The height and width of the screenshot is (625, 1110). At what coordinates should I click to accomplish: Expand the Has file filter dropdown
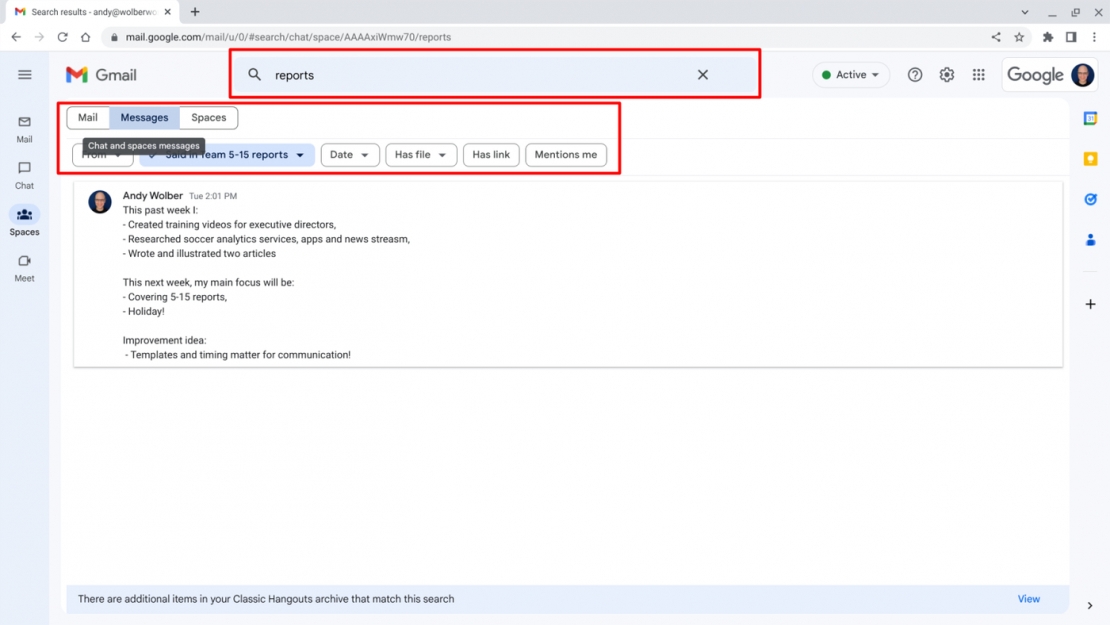coord(421,154)
